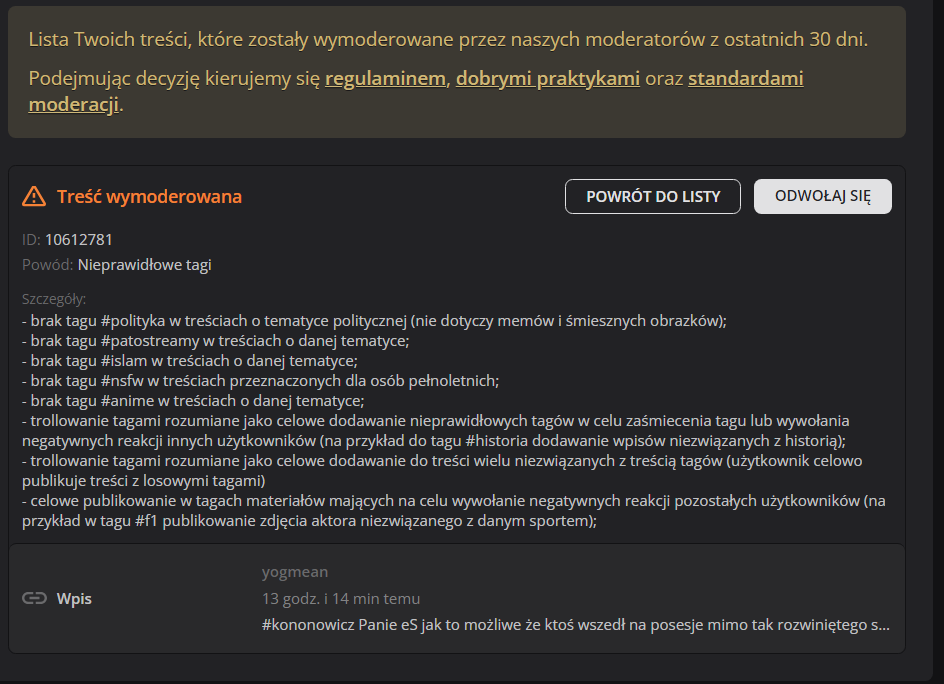The width and height of the screenshot is (944, 684).
Task: Click the #patostreamy tag rule line
Action: point(215,340)
